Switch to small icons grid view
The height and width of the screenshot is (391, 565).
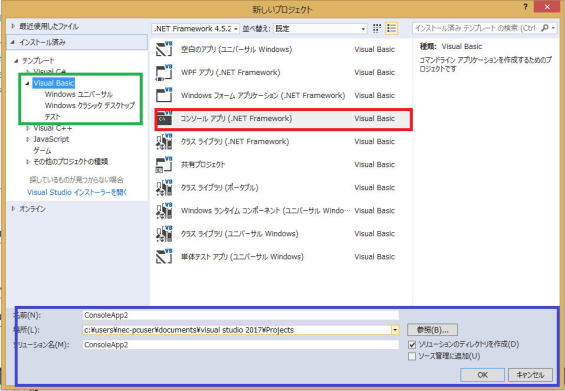click(377, 28)
